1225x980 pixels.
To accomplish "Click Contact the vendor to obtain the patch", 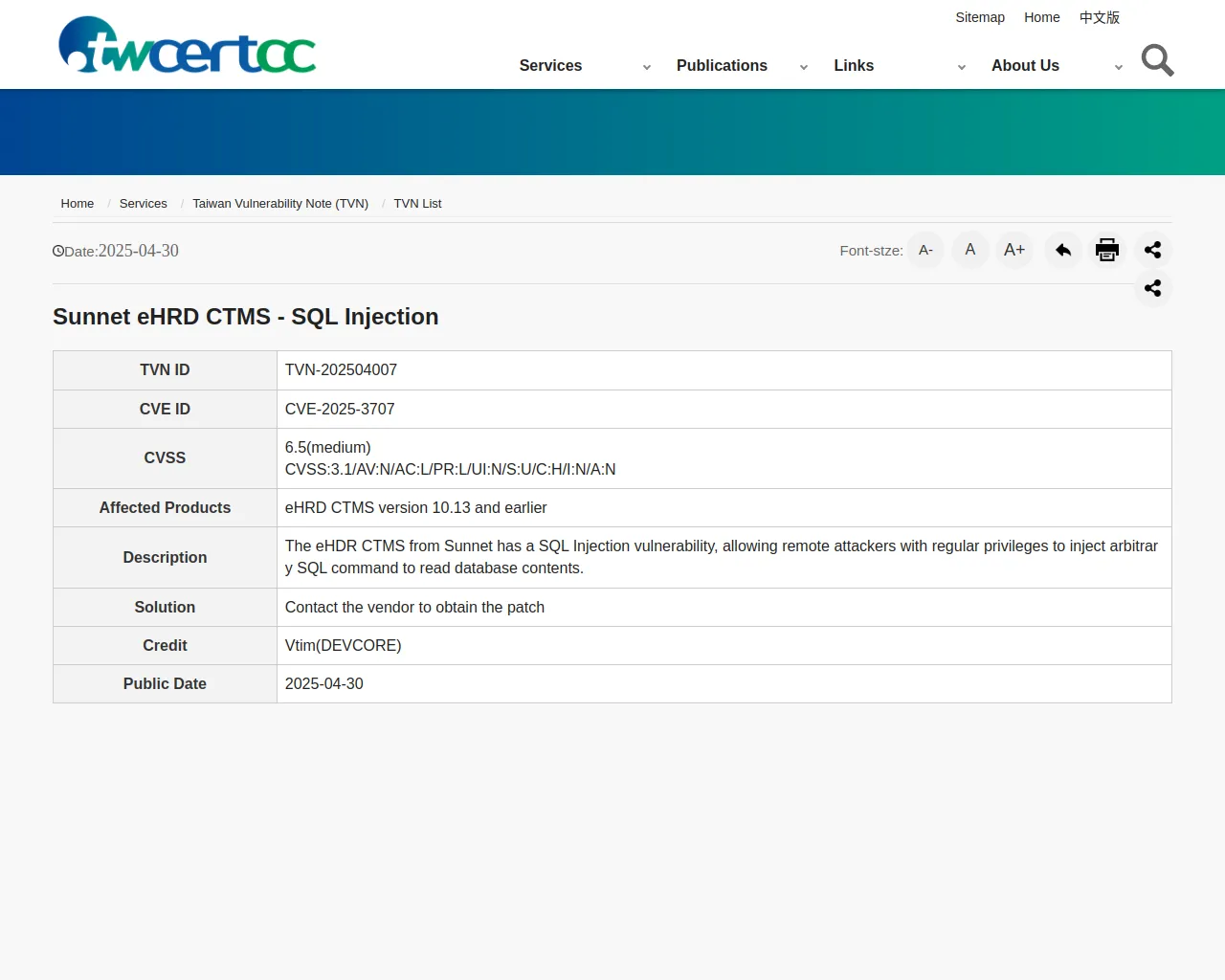I will coord(414,607).
